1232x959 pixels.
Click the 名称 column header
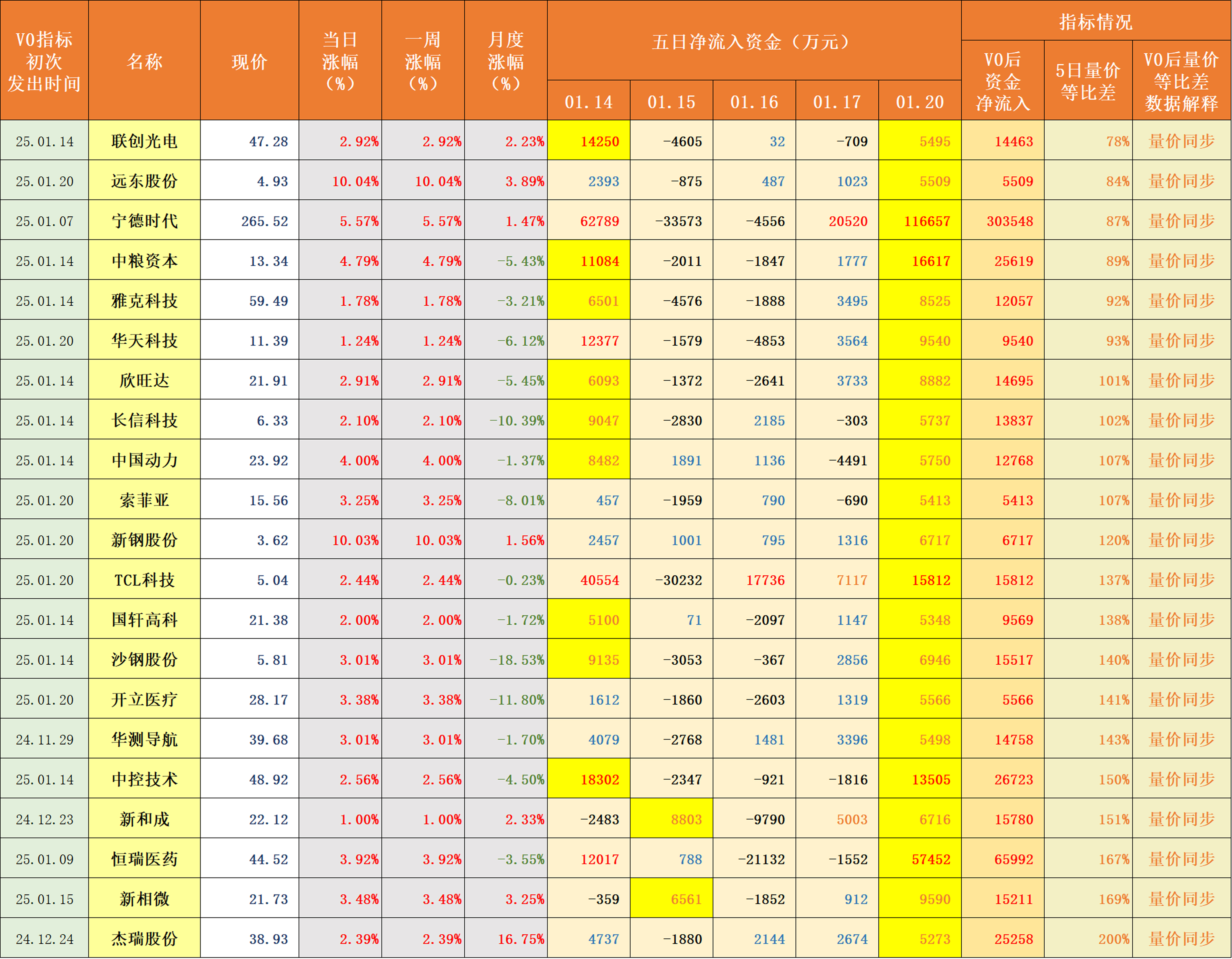click(144, 61)
